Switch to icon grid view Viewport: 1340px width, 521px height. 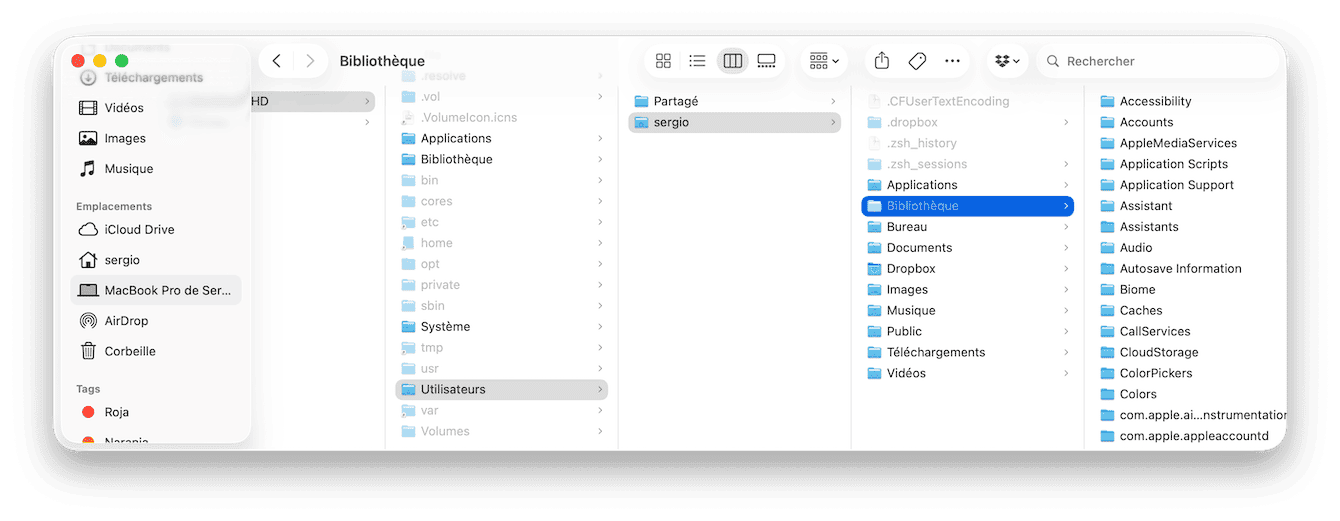tap(663, 61)
